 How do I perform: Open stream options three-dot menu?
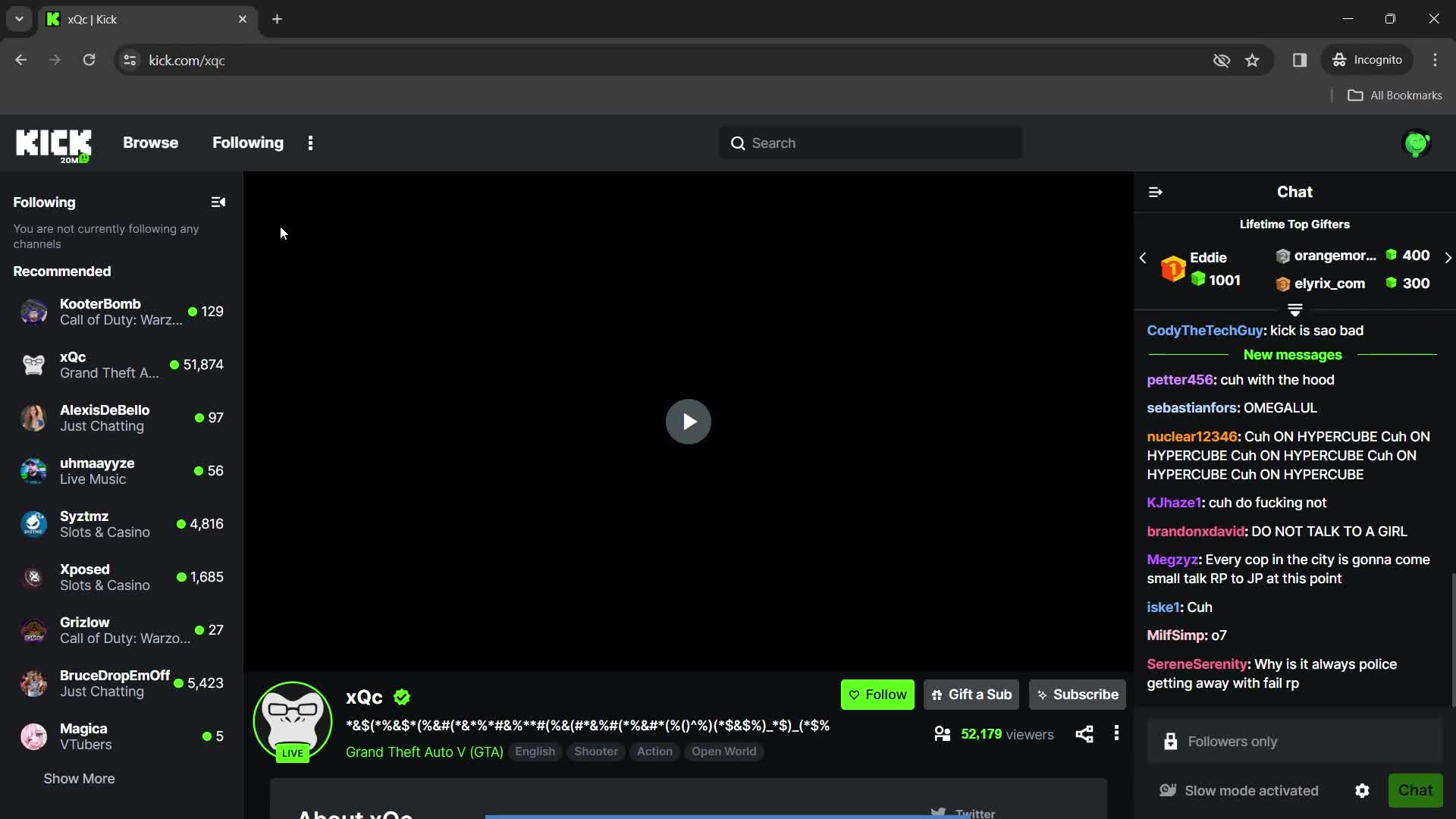1116,733
